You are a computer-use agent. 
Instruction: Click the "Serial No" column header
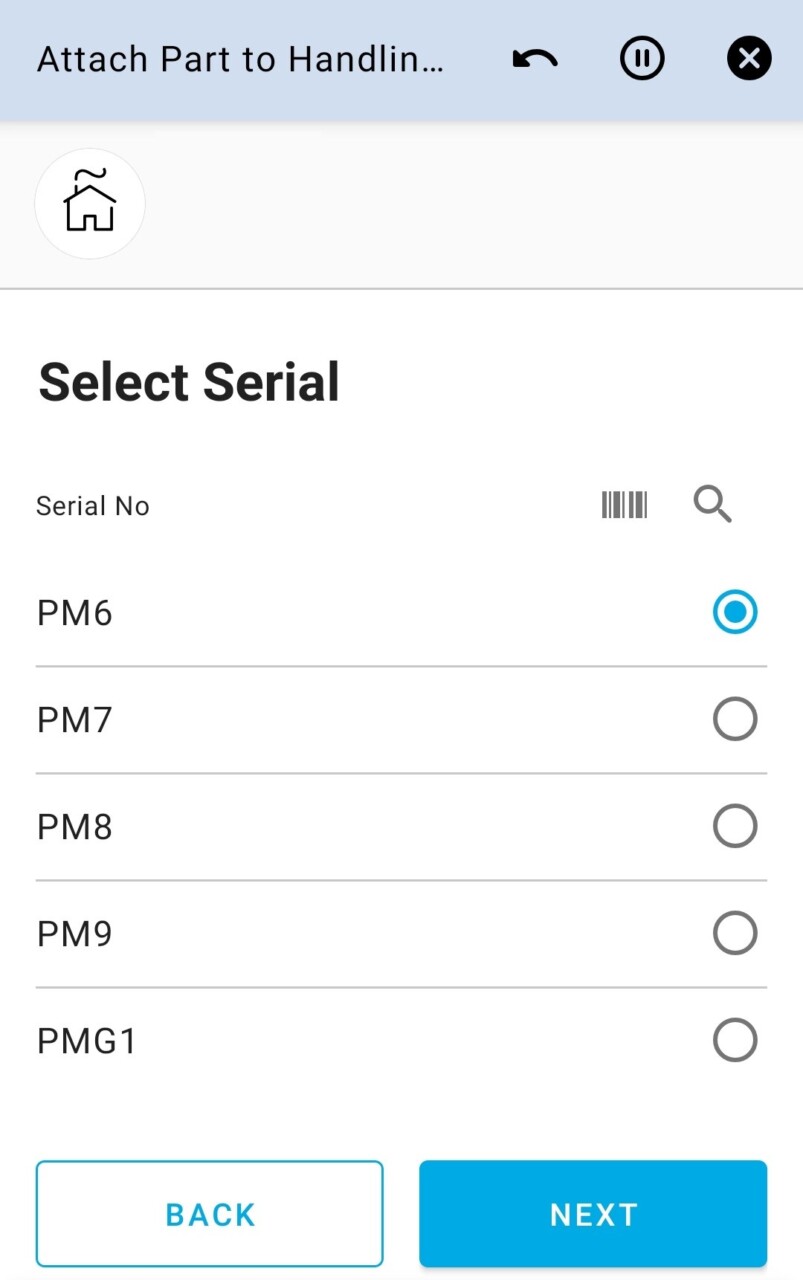click(x=93, y=506)
